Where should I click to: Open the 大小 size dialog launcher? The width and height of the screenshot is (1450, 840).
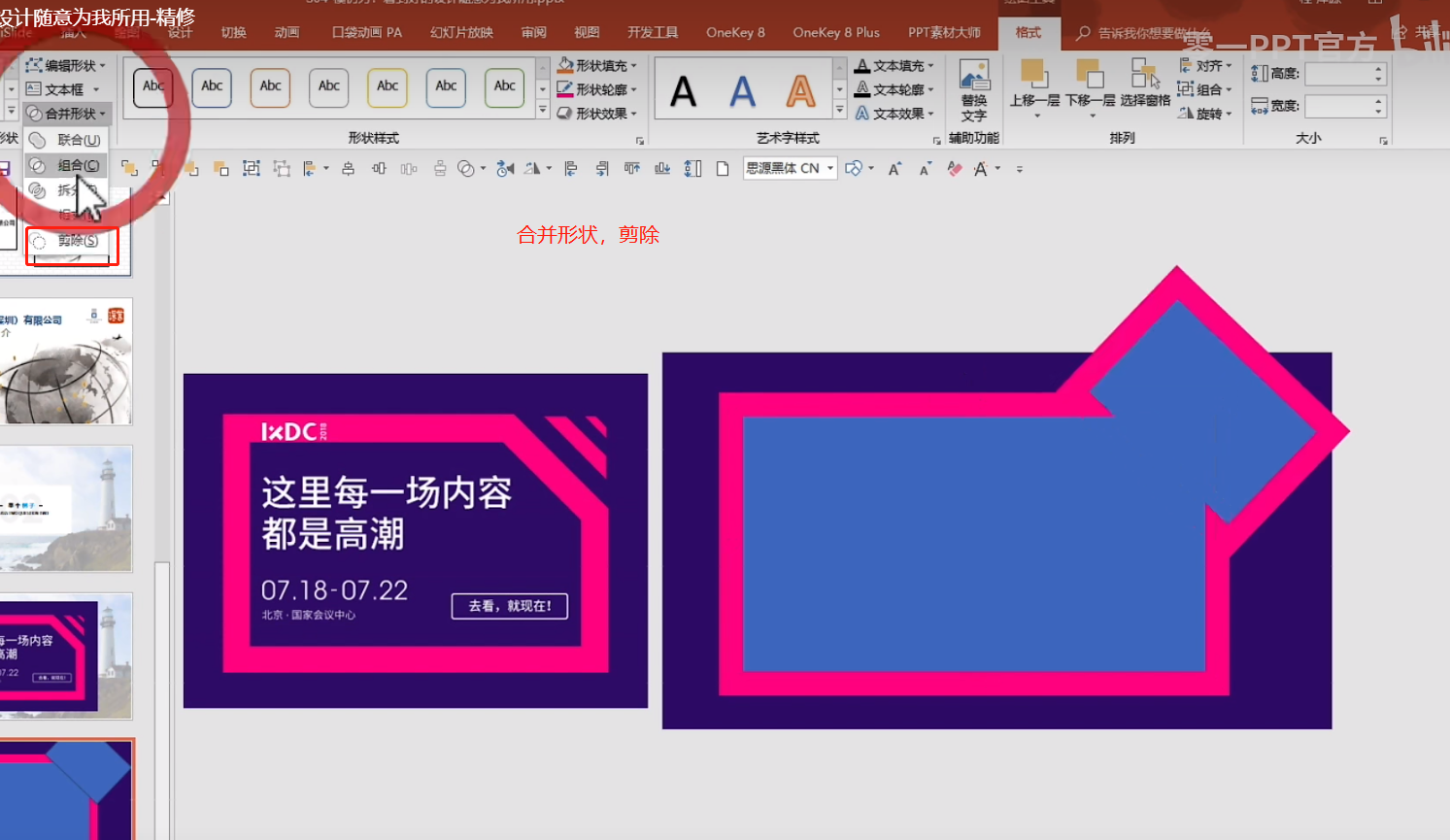[x=1383, y=141]
